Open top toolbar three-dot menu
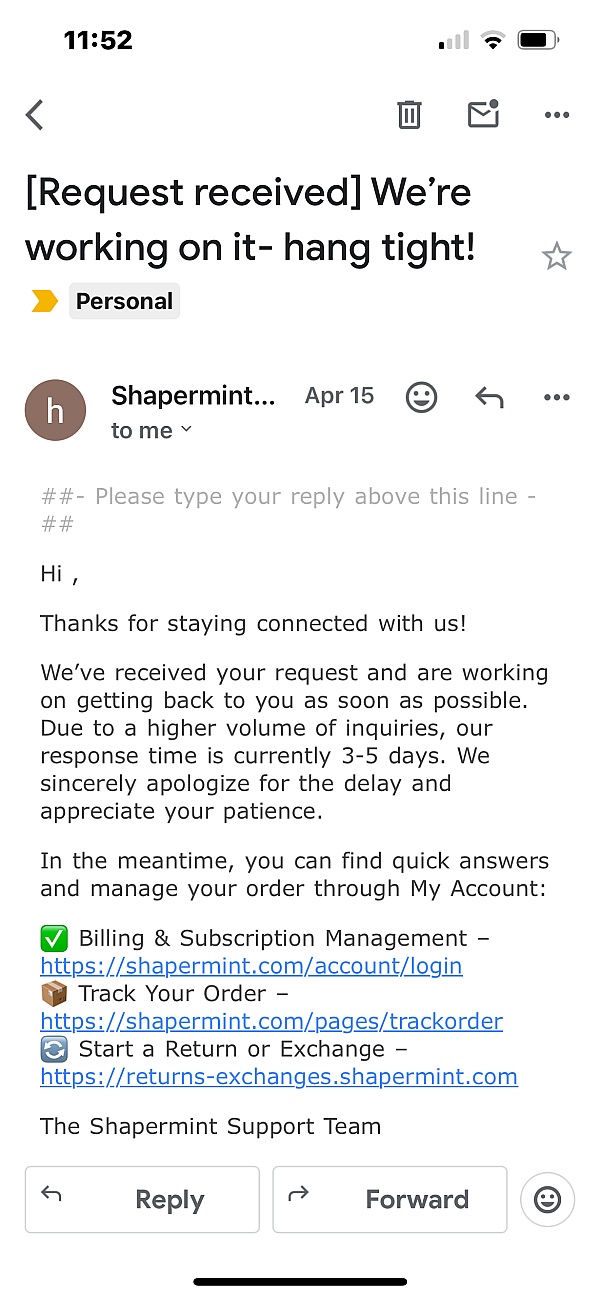Screen dimensions: 600x1298 (x=557, y=116)
